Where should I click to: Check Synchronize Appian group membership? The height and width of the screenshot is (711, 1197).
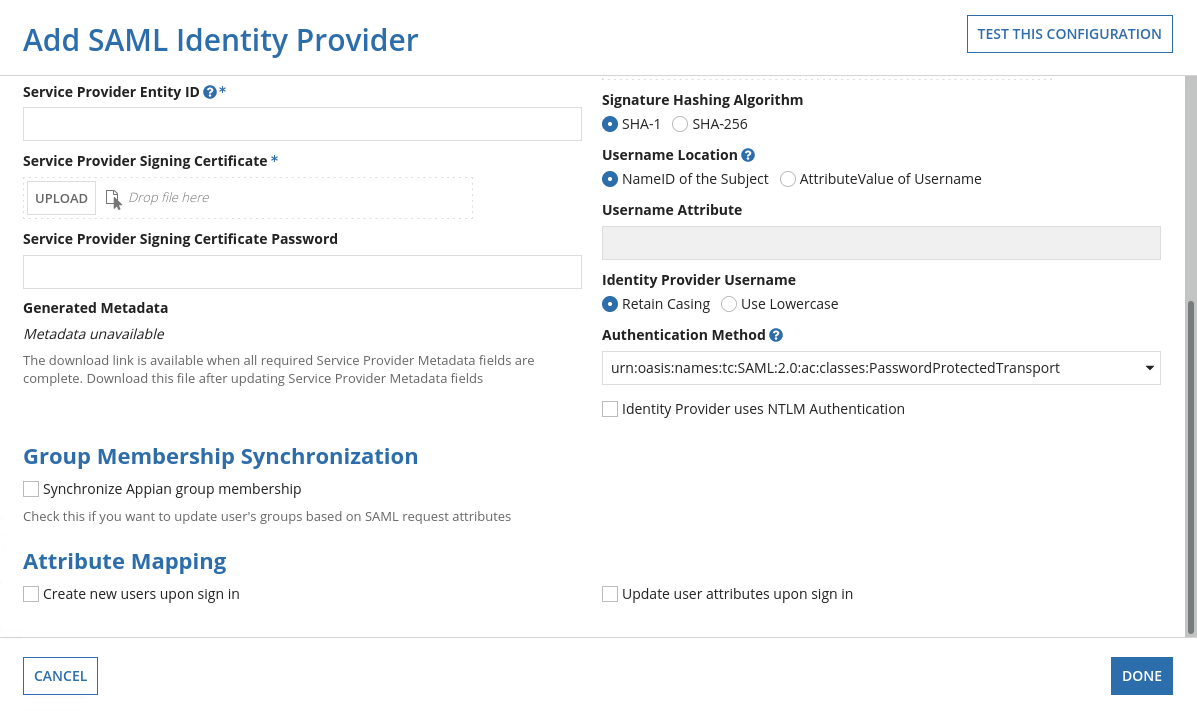tap(31, 489)
